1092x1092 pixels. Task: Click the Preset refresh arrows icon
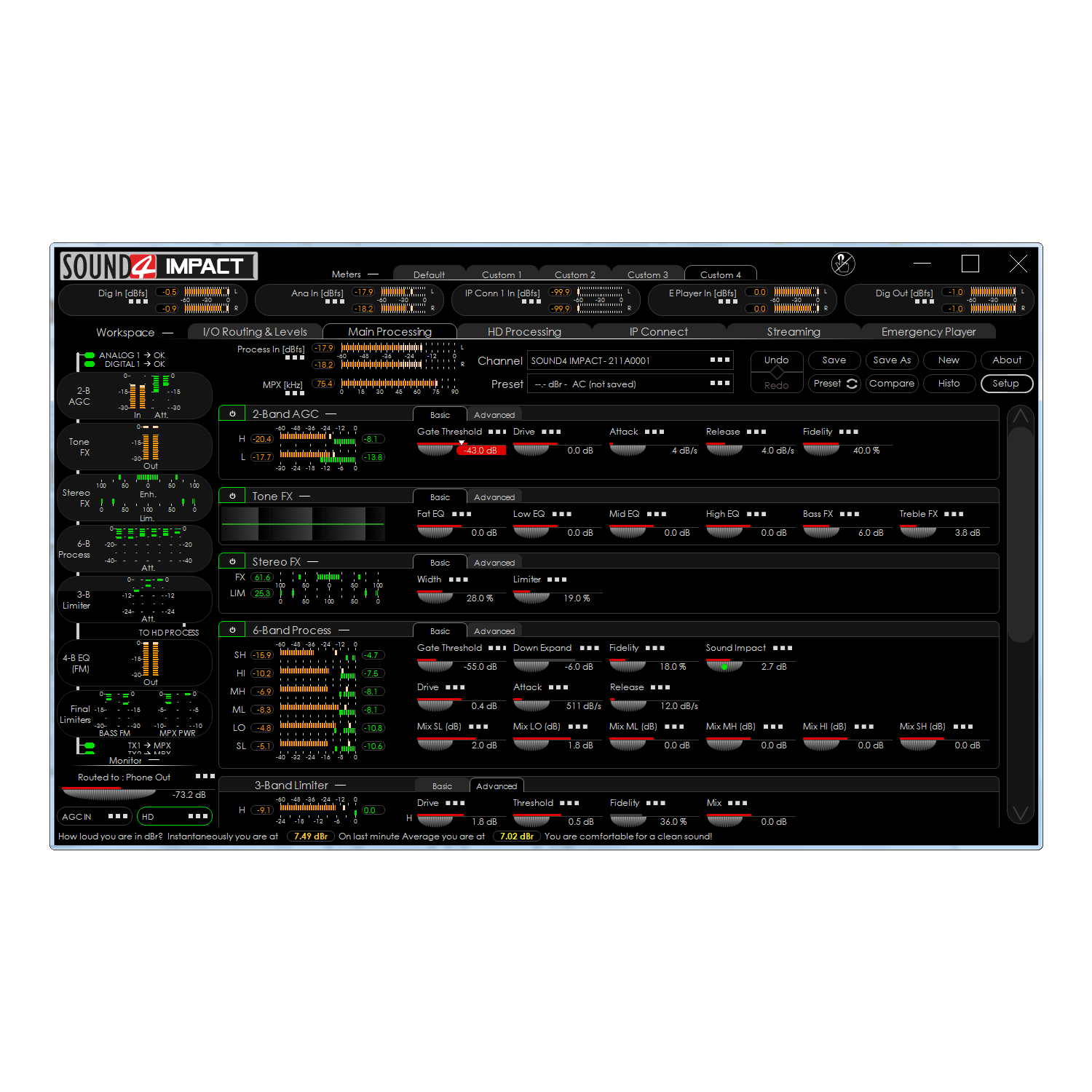pyautogui.click(x=852, y=384)
